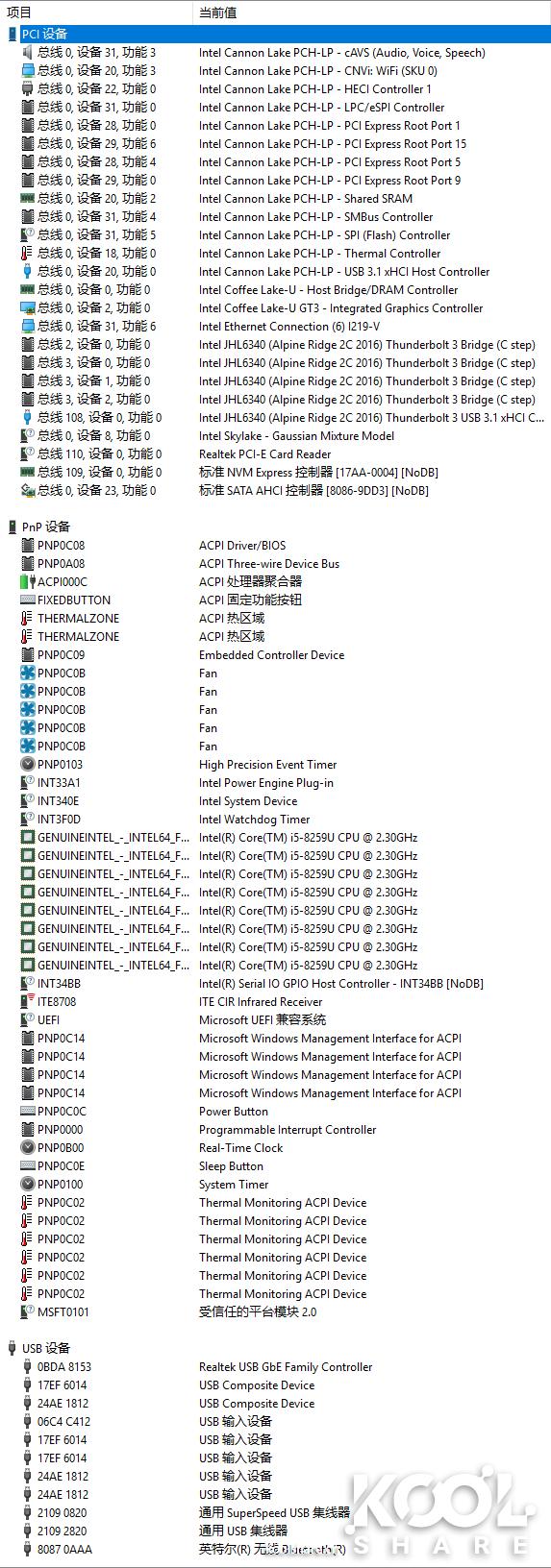Click the drive icon of 总线 0, 设备 23, 功能 0

coord(27,490)
